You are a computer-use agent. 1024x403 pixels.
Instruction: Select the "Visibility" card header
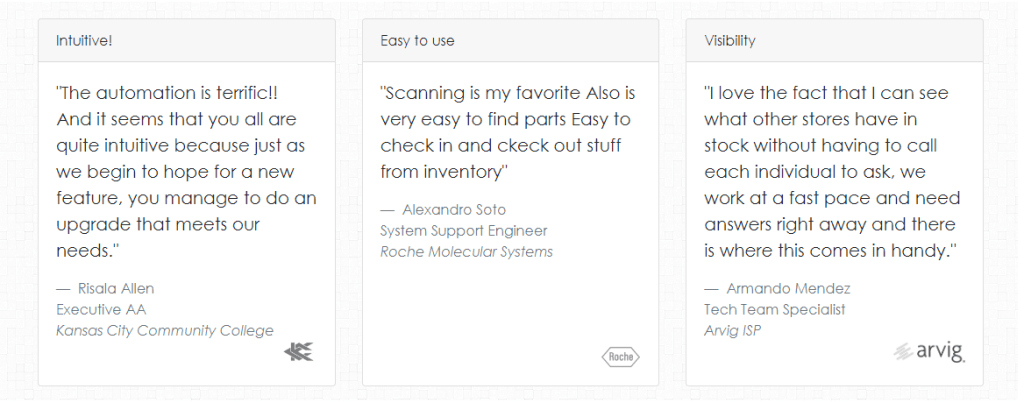point(834,41)
